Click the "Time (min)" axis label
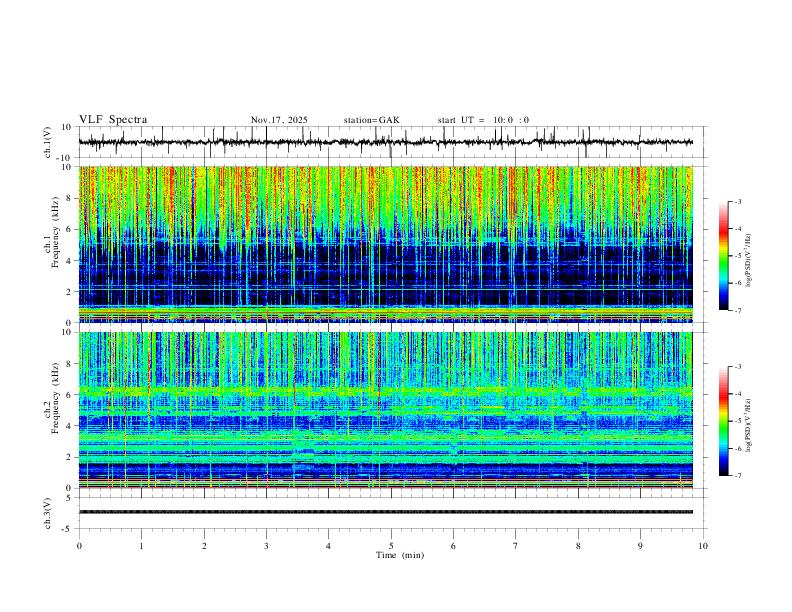The width and height of the screenshot is (792, 612). point(400,555)
